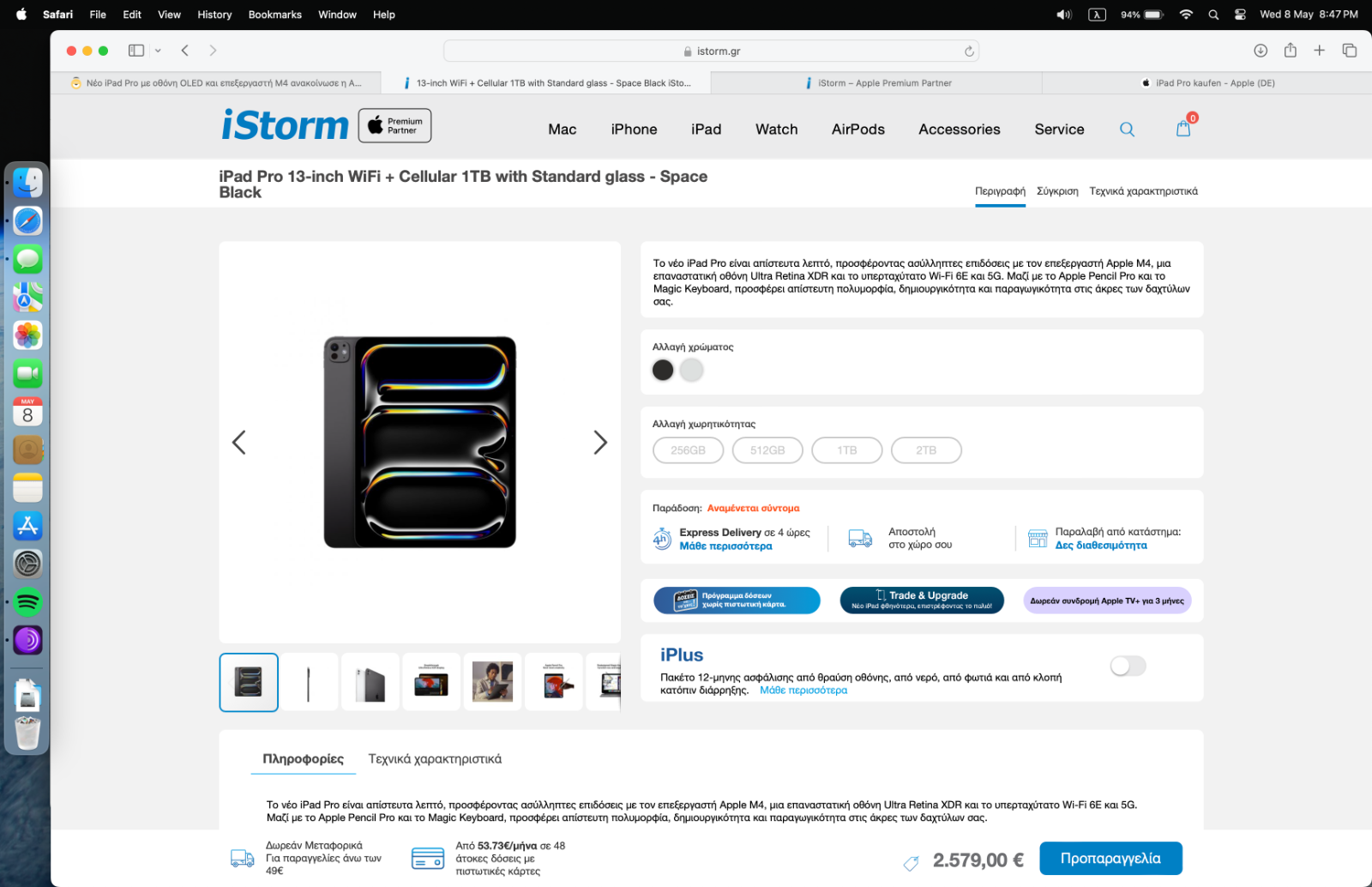1372x887 pixels.
Task: Open Photos from the dock
Action: (x=27, y=335)
